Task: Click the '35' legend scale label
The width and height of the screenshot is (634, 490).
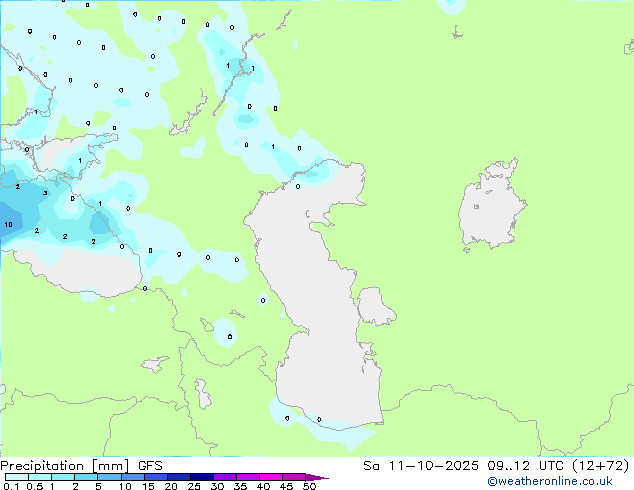Action: click(240, 486)
